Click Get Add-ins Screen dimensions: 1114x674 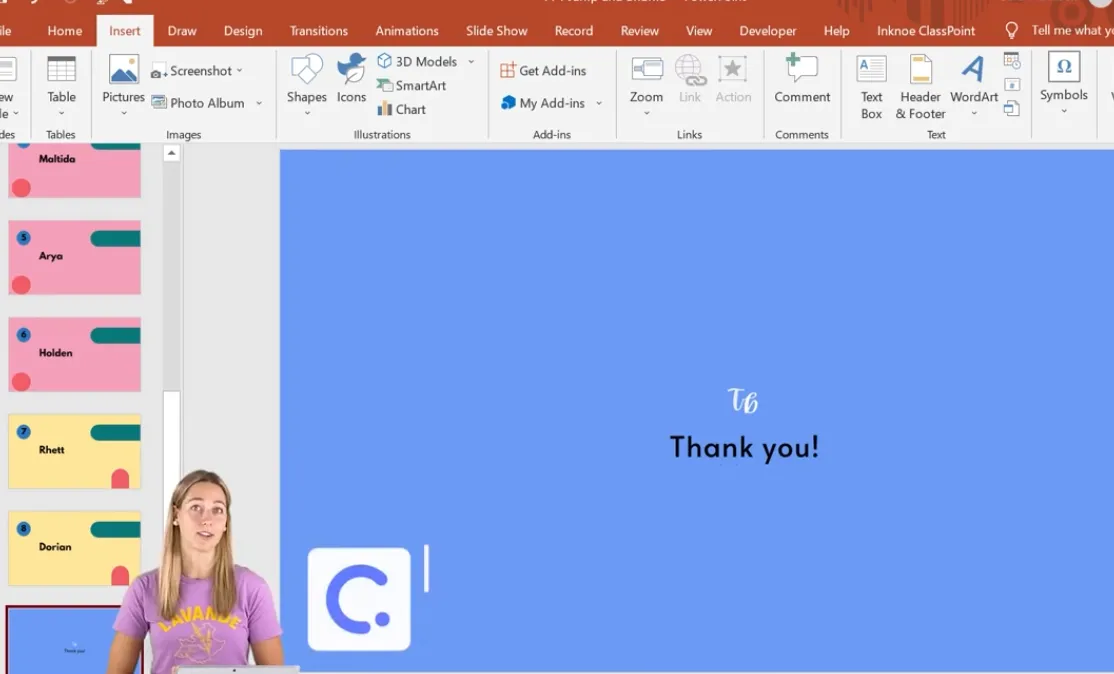543,71
